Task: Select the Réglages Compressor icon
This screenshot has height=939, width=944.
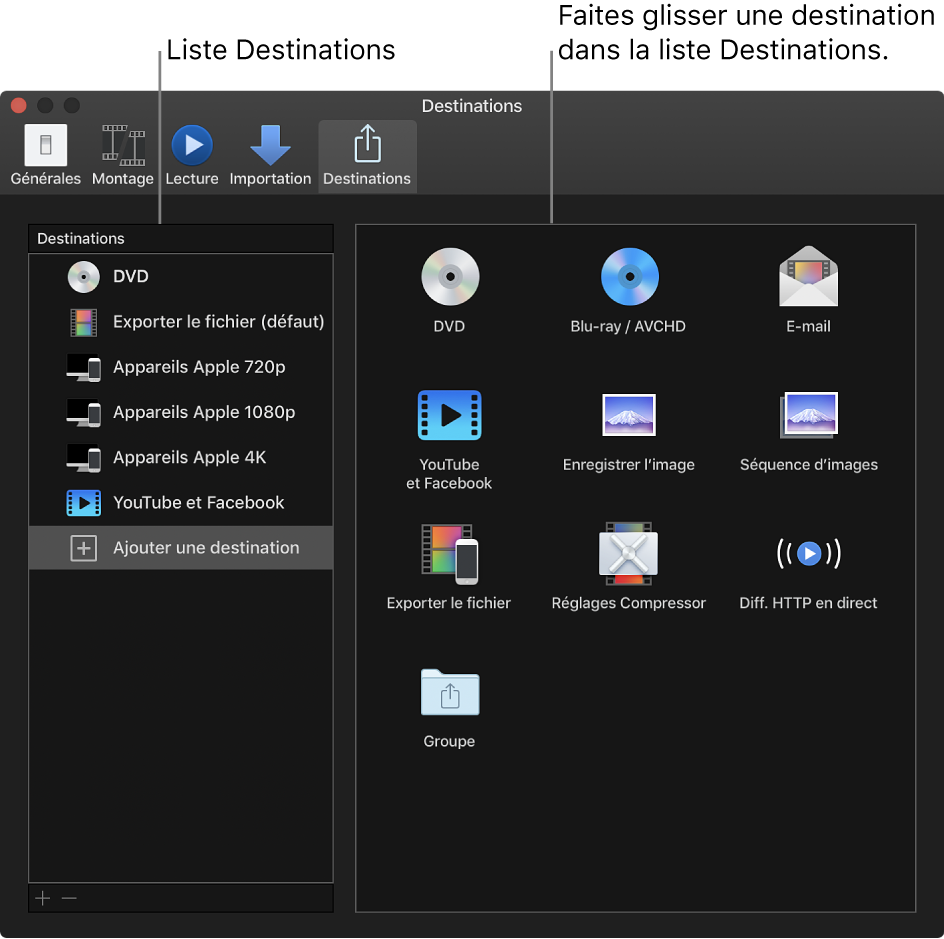Action: click(628, 552)
